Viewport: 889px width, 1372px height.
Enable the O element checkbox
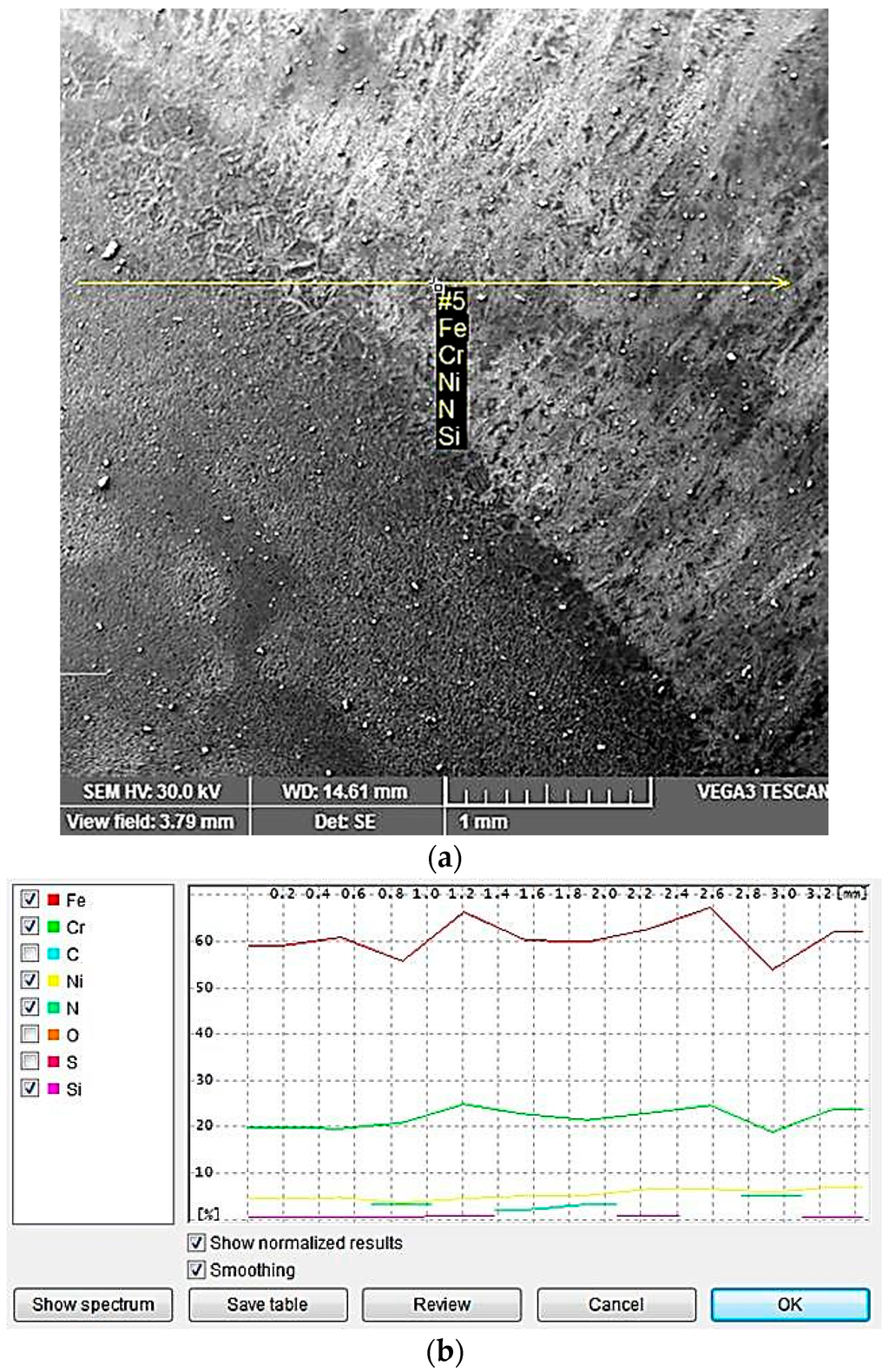pos(30,1034)
